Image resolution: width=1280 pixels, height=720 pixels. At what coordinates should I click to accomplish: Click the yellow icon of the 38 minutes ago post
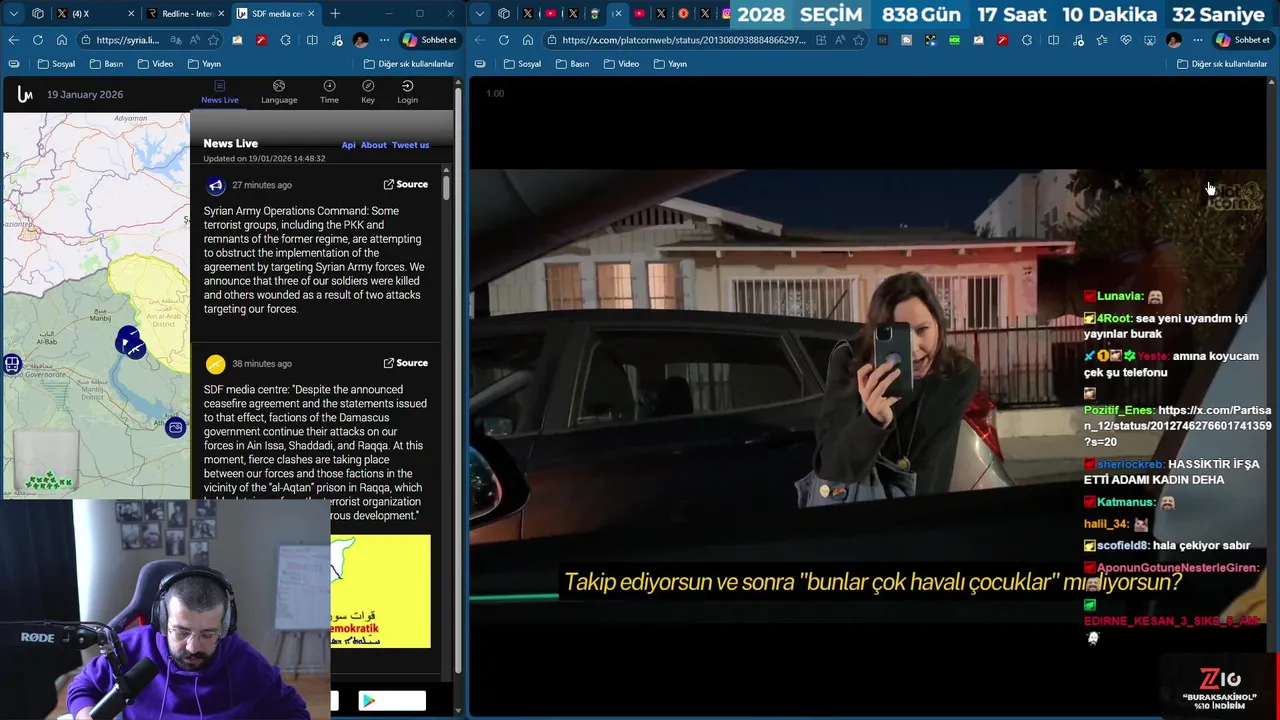click(x=215, y=364)
